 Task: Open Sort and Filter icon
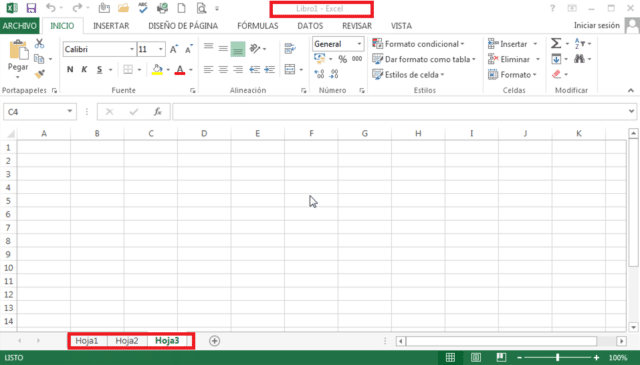[x=579, y=43]
